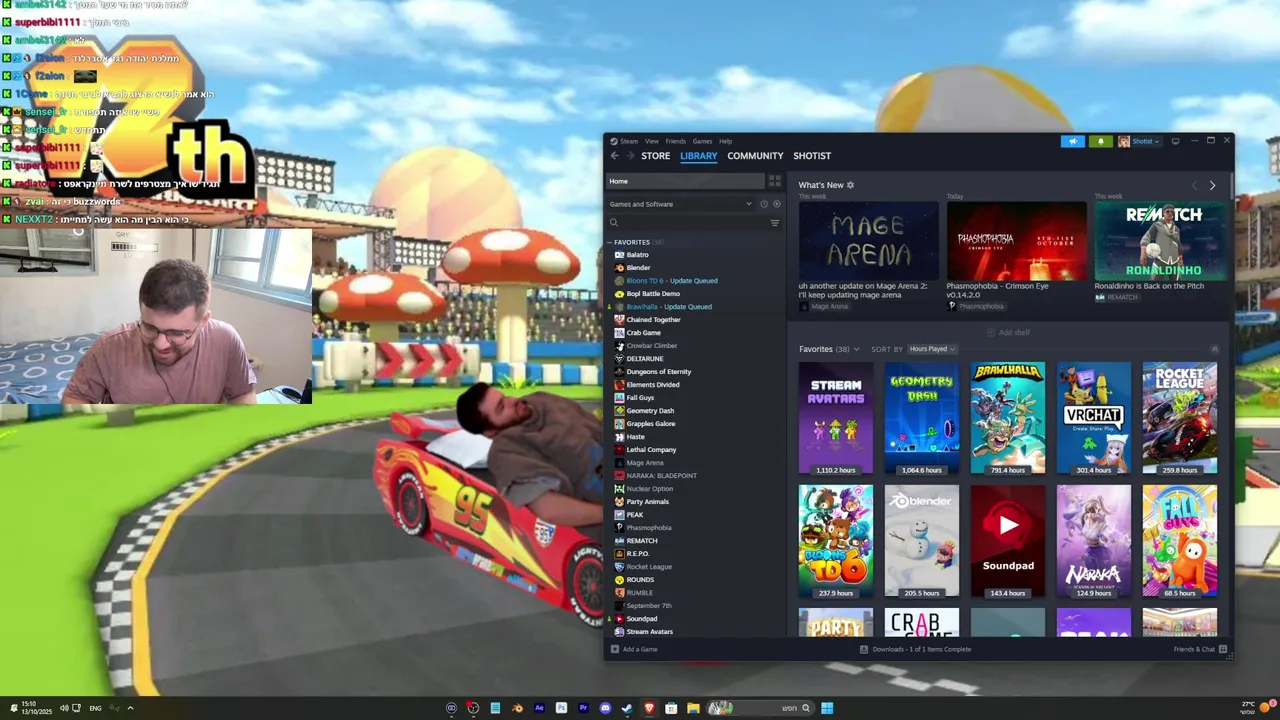Open Brave browser from the taskbar
The width and height of the screenshot is (1280, 720).
pyautogui.click(x=649, y=708)
